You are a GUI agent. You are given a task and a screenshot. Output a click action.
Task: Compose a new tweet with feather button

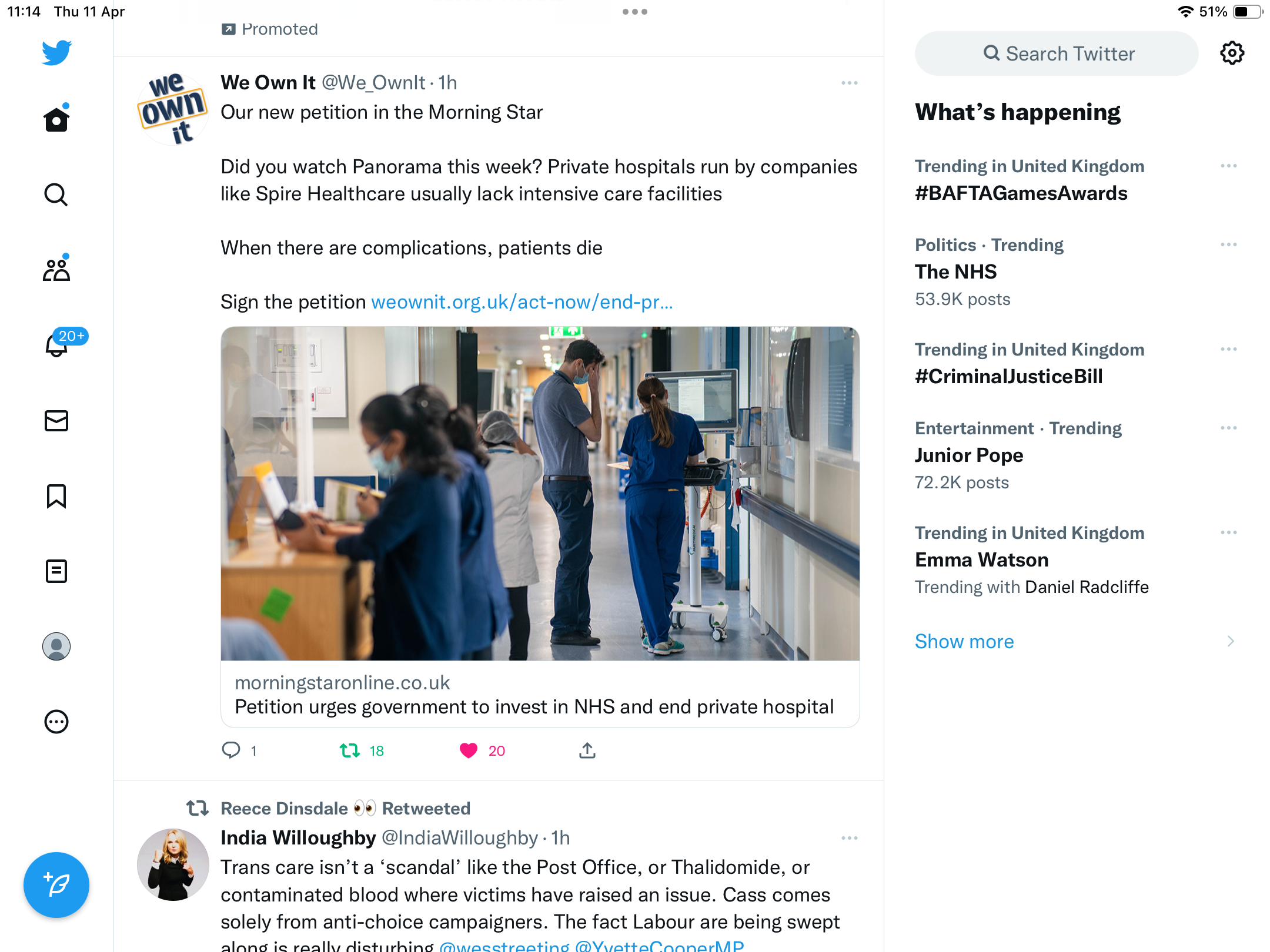[56, 885]
